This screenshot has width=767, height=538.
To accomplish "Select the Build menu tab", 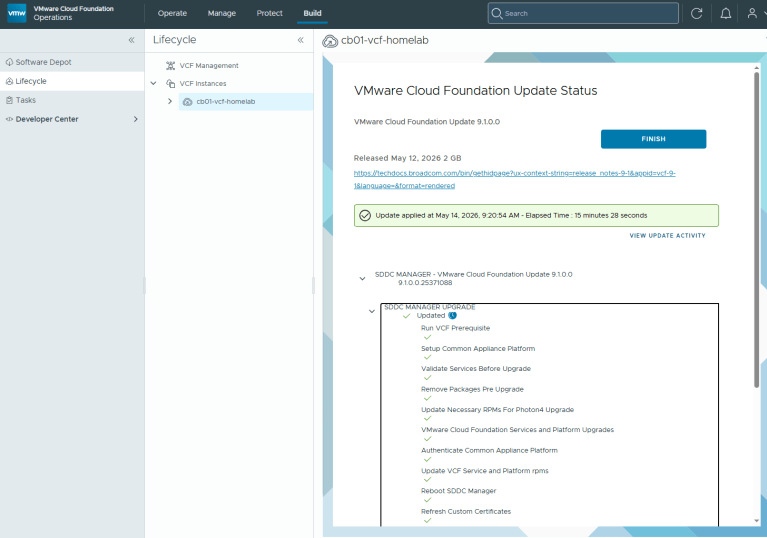I will [312, 13].
